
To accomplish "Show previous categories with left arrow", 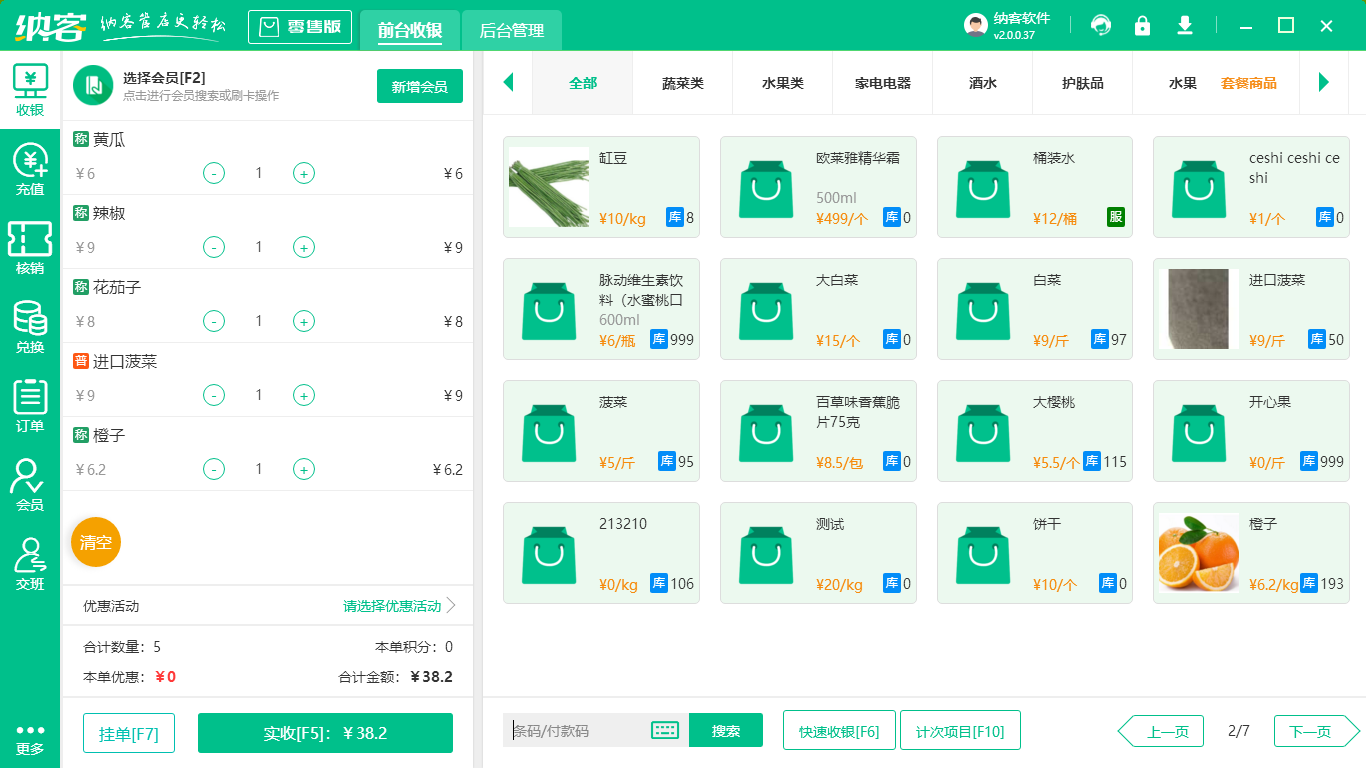I will tap(508, 82).
